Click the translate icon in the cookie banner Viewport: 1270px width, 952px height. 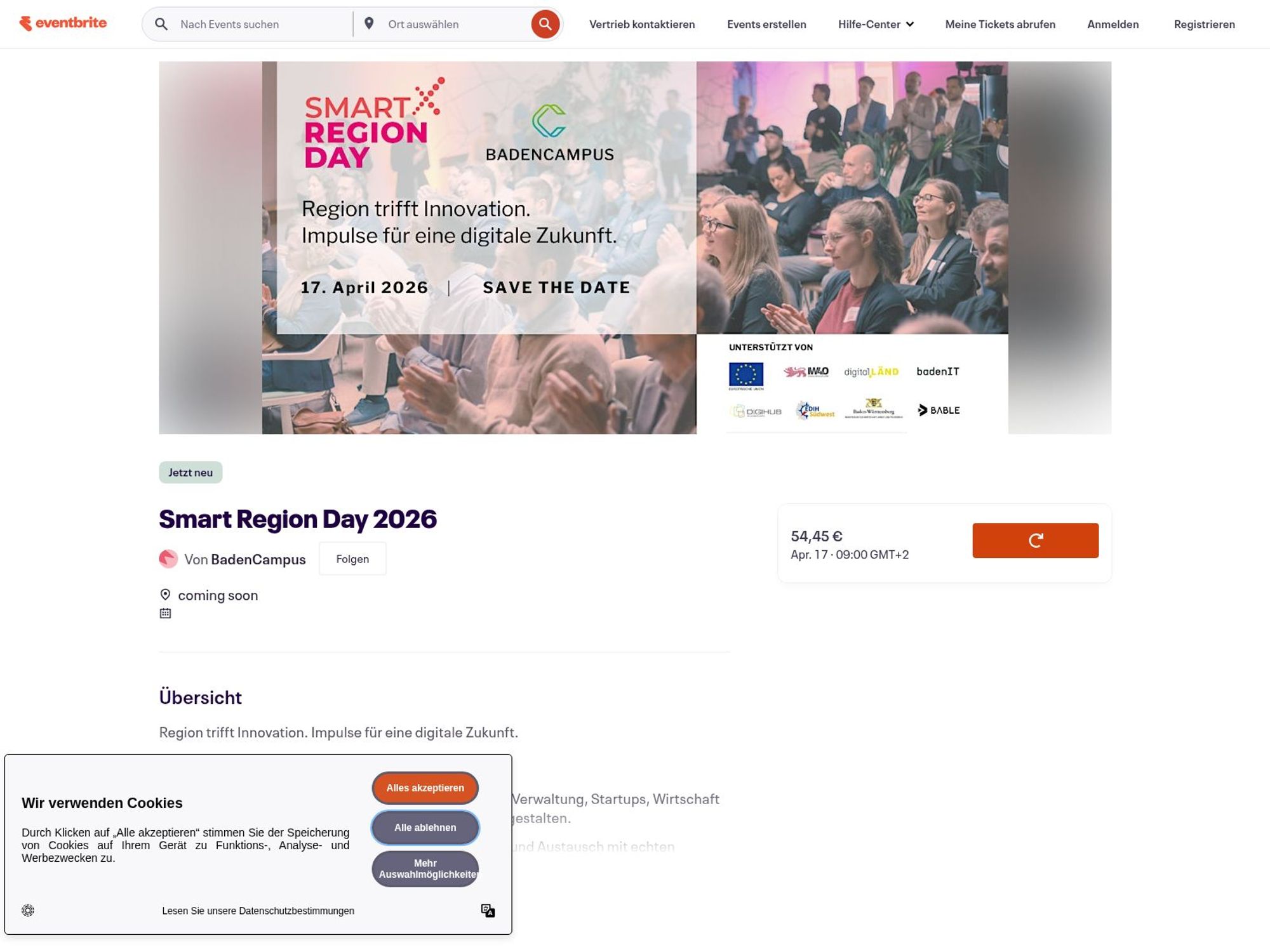click(488, 910)
